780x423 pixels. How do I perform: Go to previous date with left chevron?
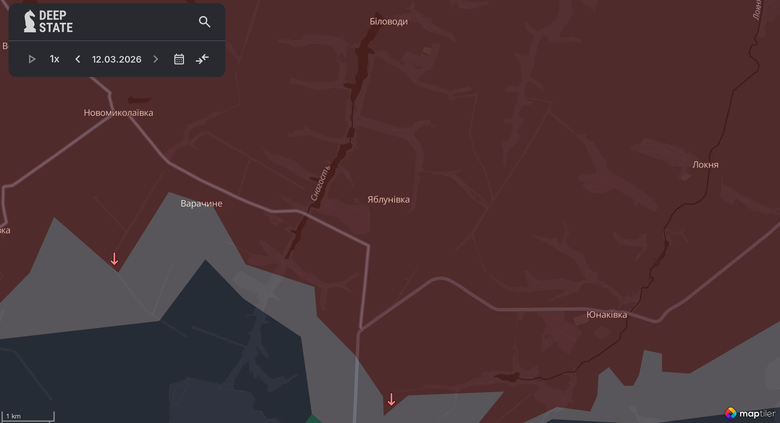pos(78,59)
